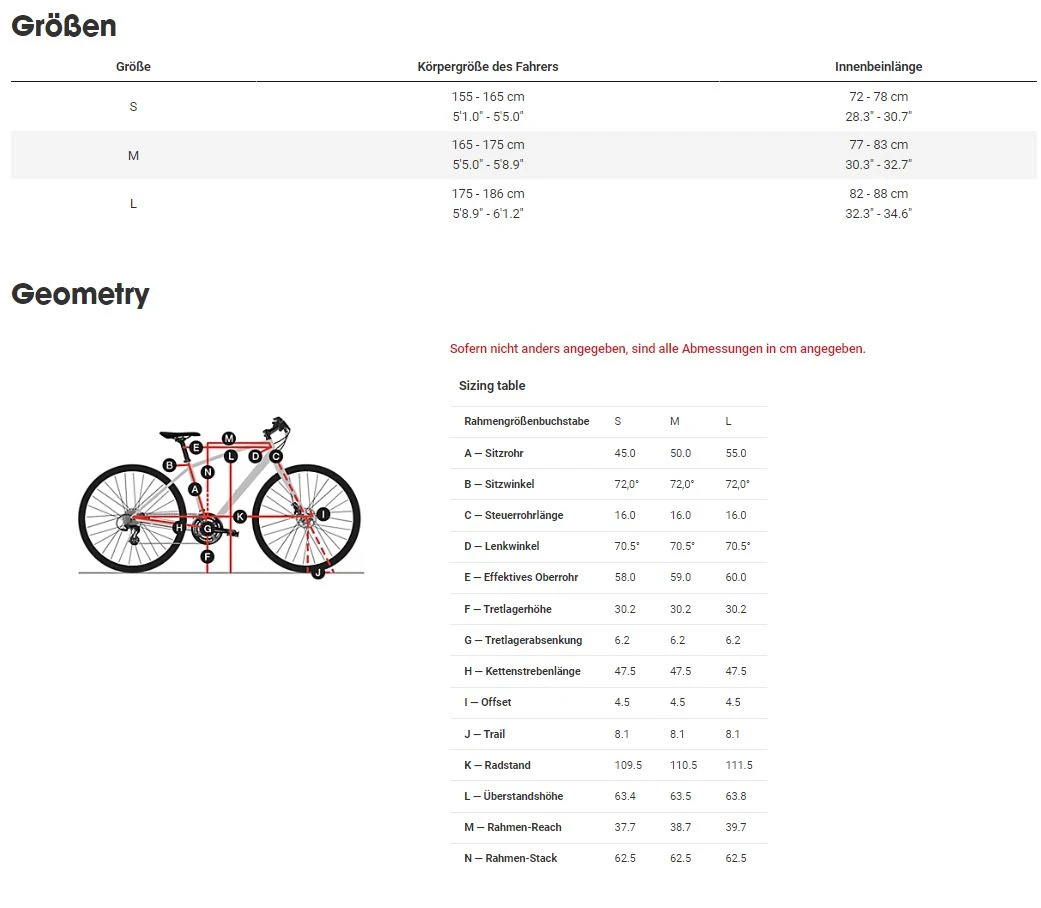Image resolution: width=1041 pixels, height=908 pixels.
Task: Select size M row in Größen table
Action: tap(133, 155)
